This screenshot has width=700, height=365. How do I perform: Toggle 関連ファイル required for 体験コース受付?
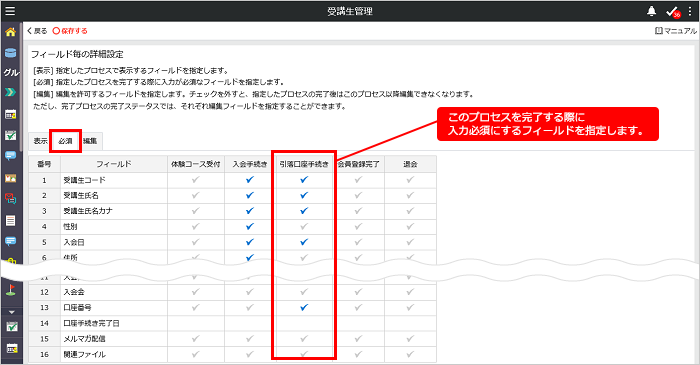point(196,354)
